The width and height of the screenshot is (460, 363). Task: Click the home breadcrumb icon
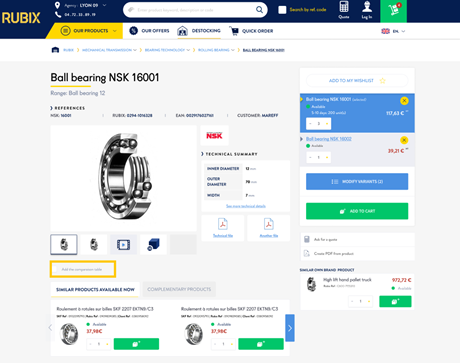55,50
